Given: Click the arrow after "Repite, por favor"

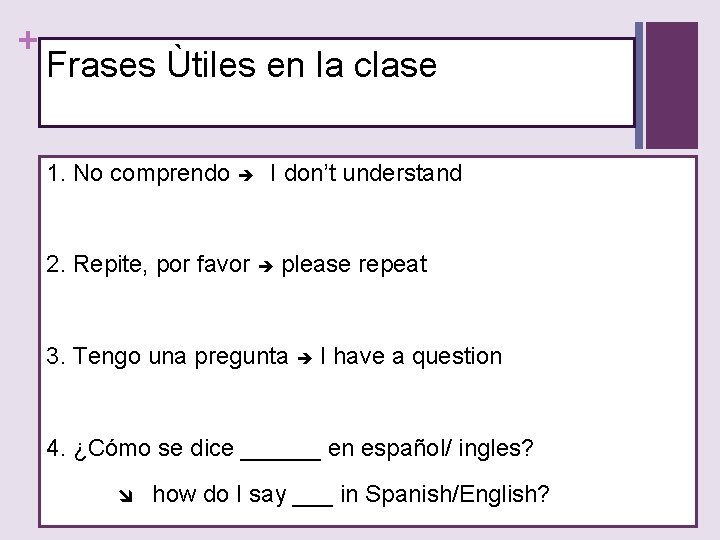Looking at the screenshot, I should (x=265, y=266).
